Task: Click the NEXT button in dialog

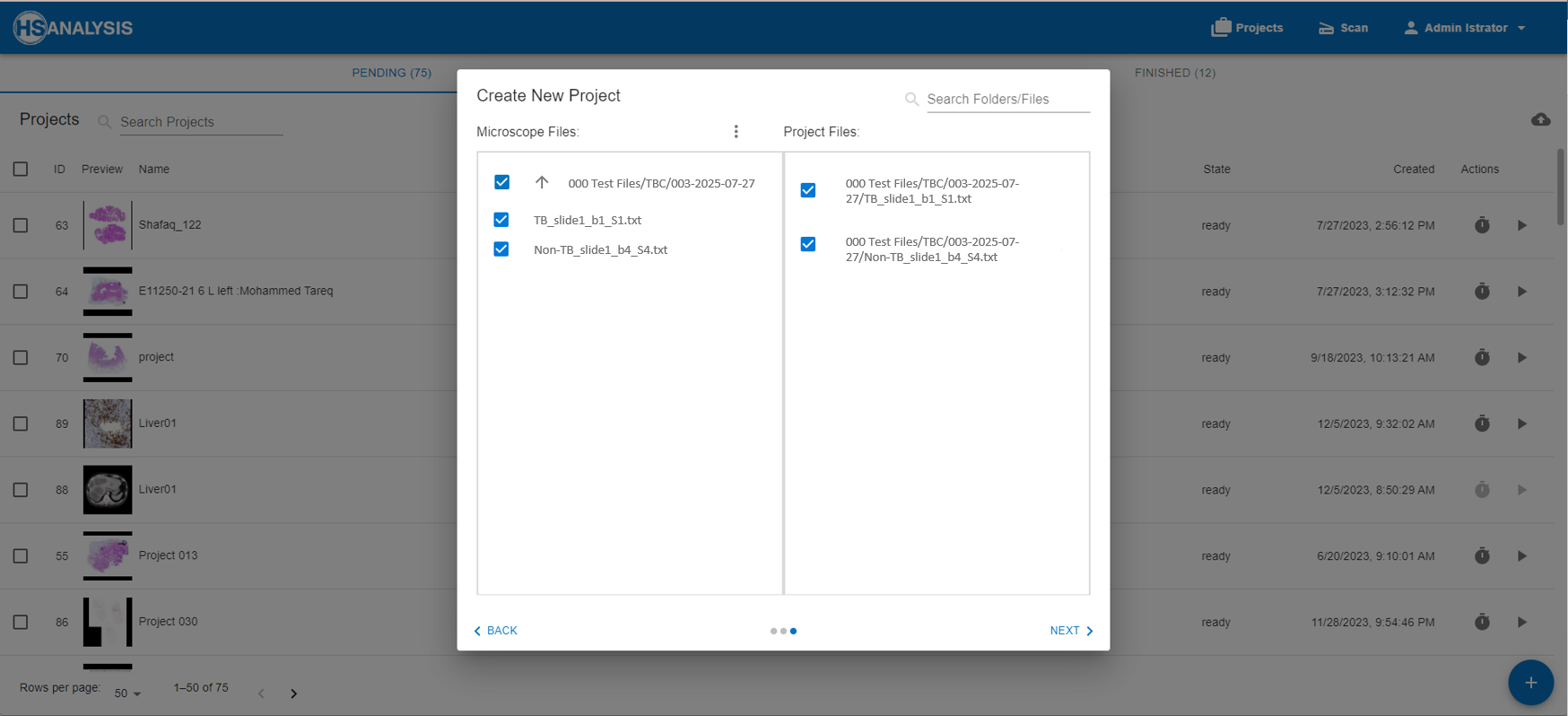Action: click(1071, 631)
